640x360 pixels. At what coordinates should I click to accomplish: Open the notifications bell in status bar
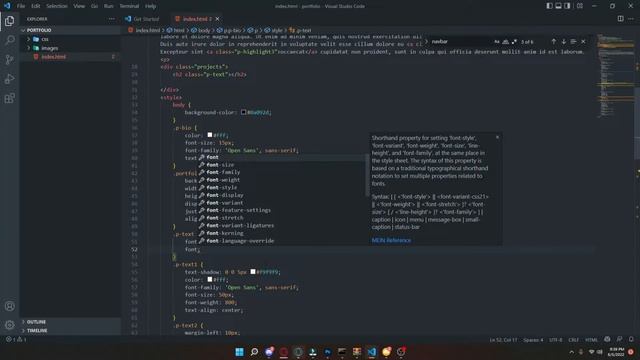pyautogui.click(x=631, y=339)
